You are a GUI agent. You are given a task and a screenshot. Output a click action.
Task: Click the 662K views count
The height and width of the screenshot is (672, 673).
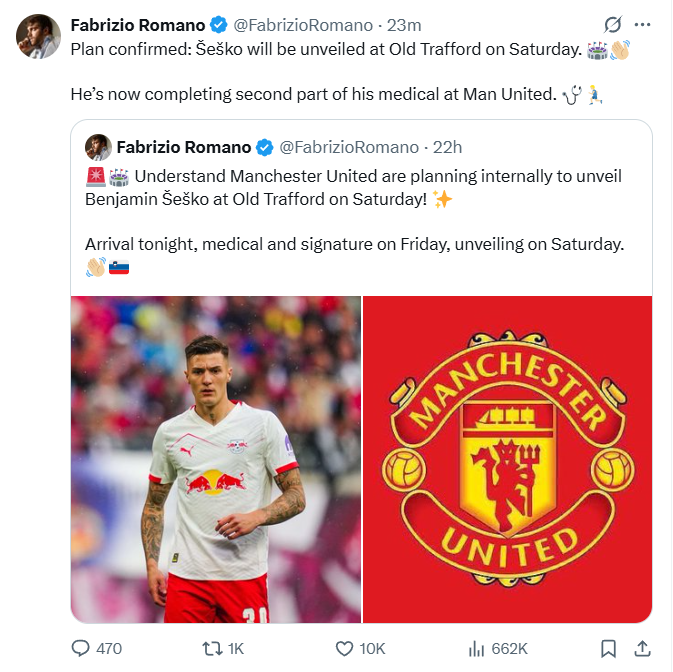pyautogui.click(x=509, y=649)
